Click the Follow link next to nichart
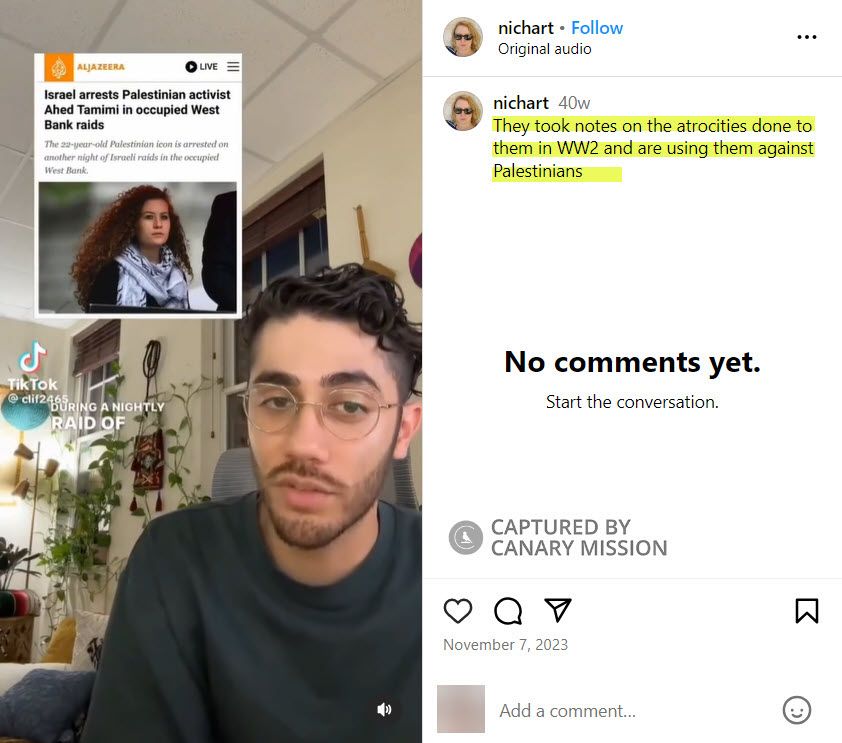The height and width of the screenshot is (743, 842). [x=597, y=28]
